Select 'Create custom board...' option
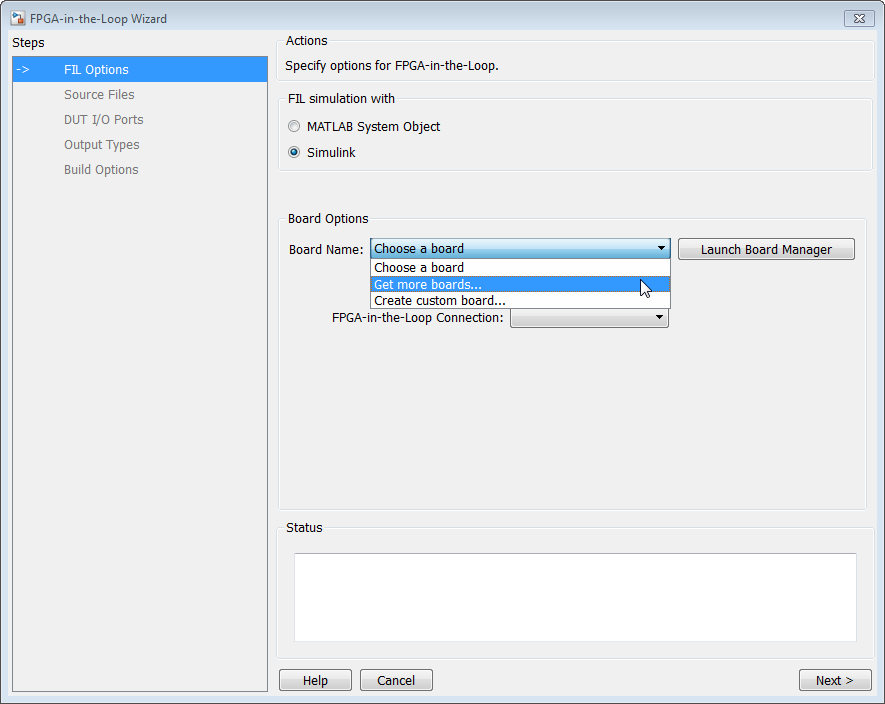885x704 pixels. (520, 300)
